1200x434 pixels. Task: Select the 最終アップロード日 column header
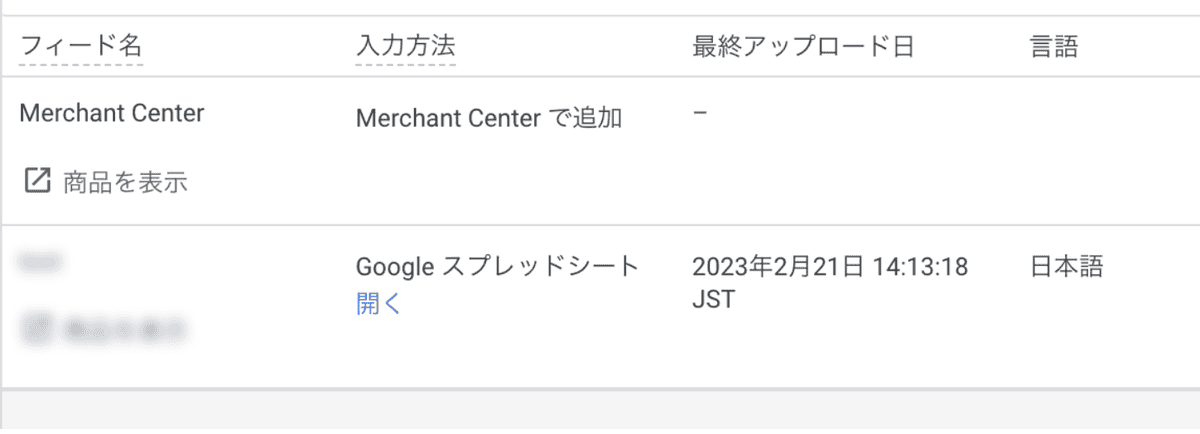803,46
